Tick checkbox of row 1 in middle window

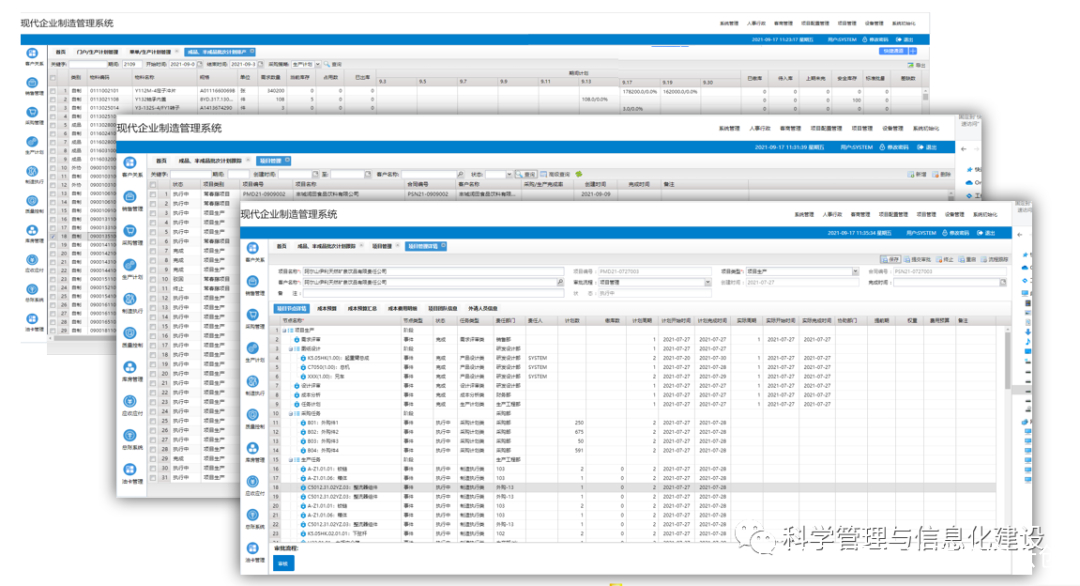click(153, 195)
